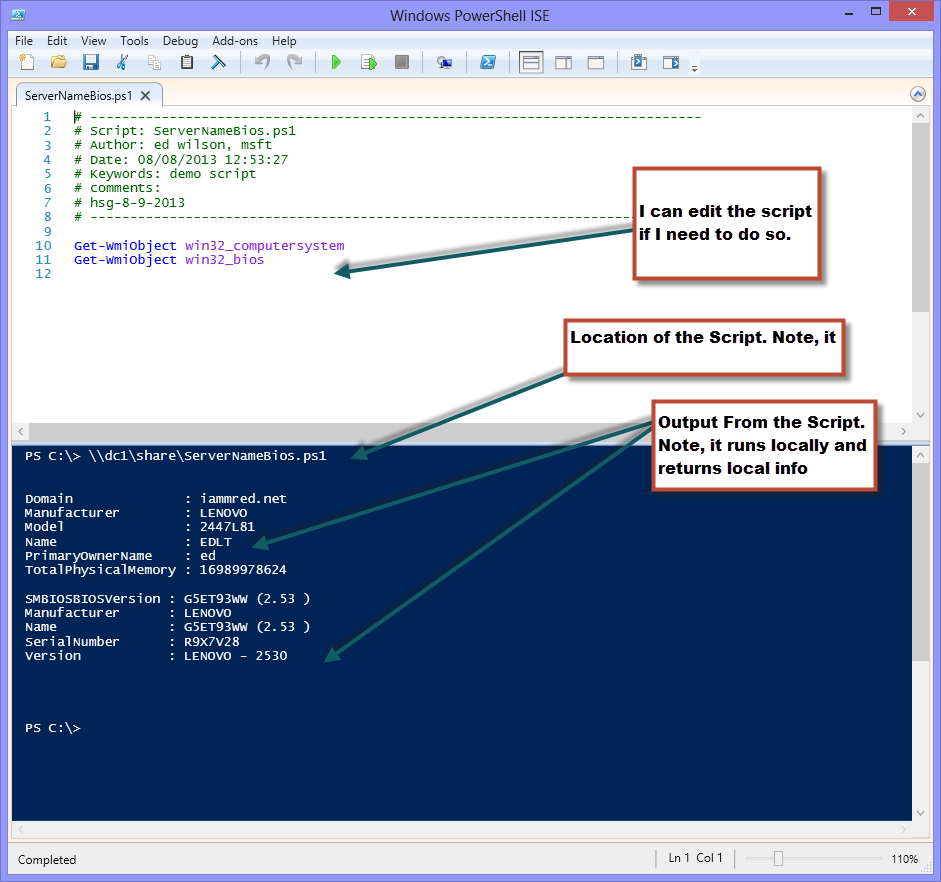Click the Author: ed wilson comment line
The width and height of the screenshot is (941, 882).
pyautogui.click(x=173, y=145)
